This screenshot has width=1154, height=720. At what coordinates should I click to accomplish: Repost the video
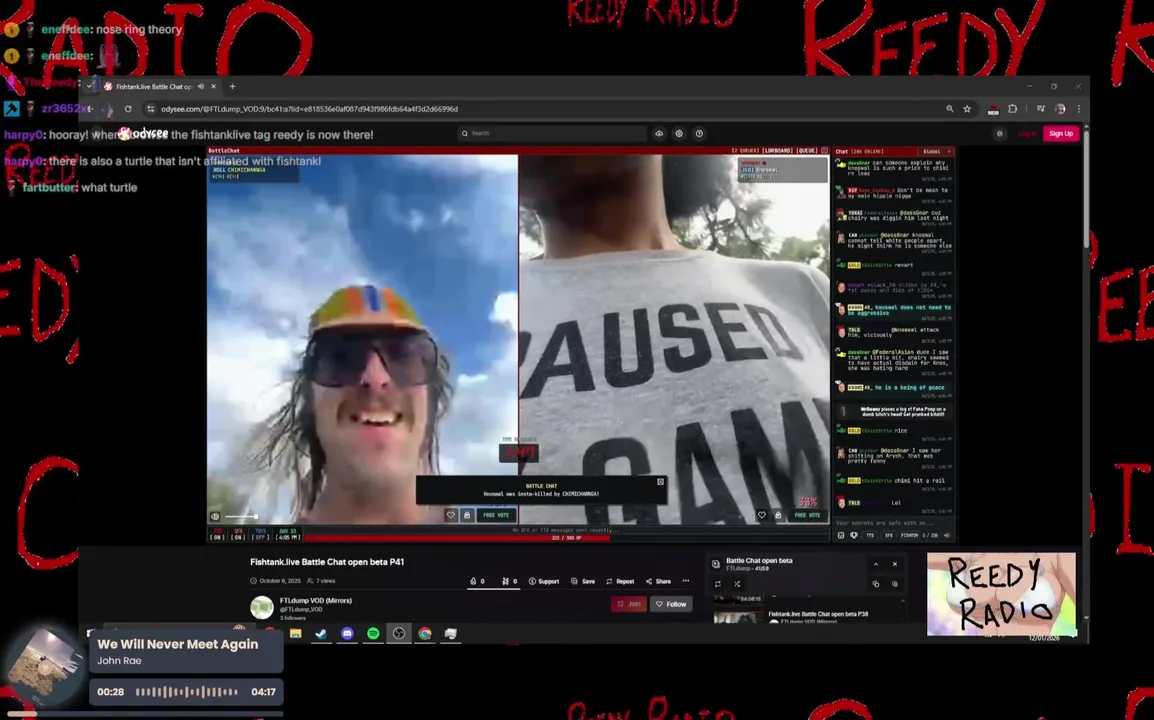[x=620, y=581]
